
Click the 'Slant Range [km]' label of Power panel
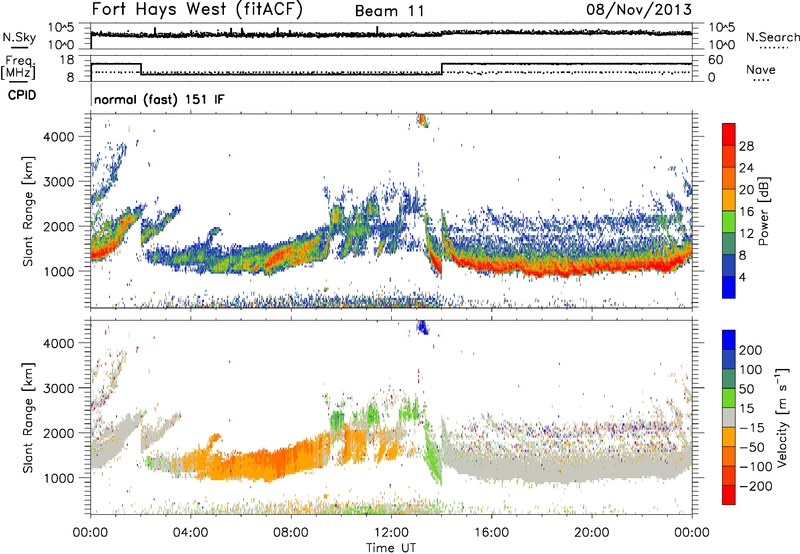[x=28, y=211]
